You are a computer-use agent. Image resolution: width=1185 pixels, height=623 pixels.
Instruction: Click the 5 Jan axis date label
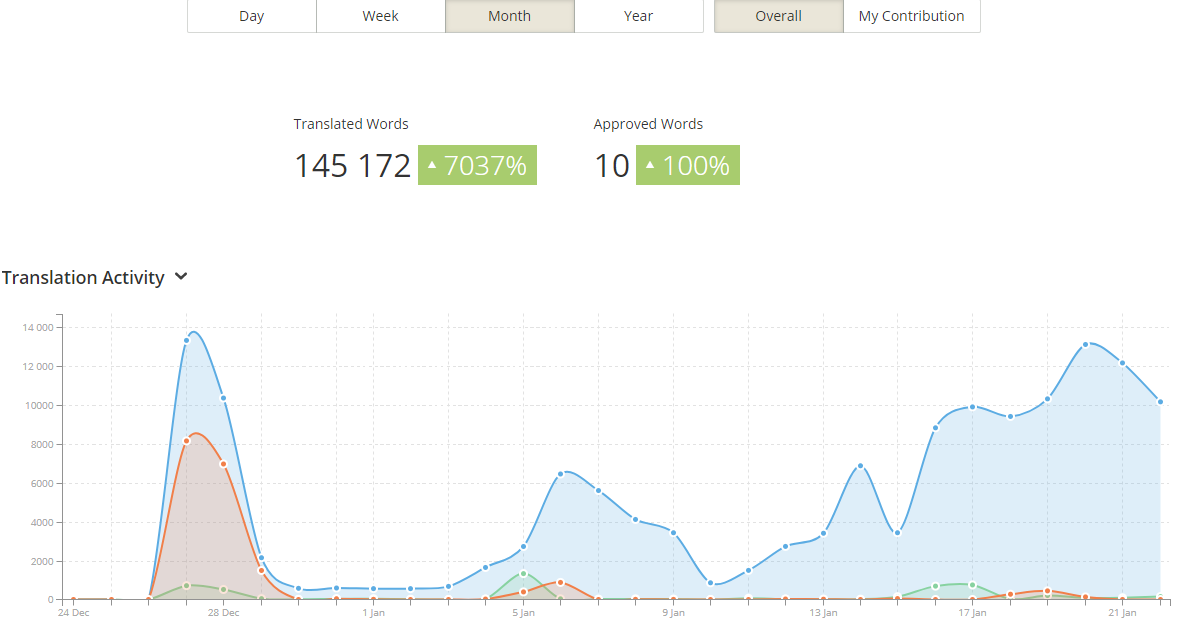(x=523, y=612)
